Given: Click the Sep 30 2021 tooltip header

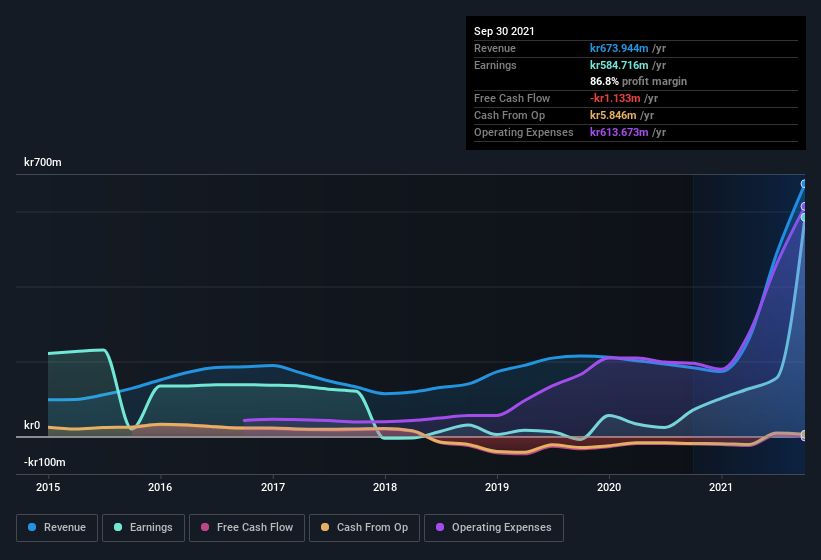Looking at the screenshot, I should (504, 31).
